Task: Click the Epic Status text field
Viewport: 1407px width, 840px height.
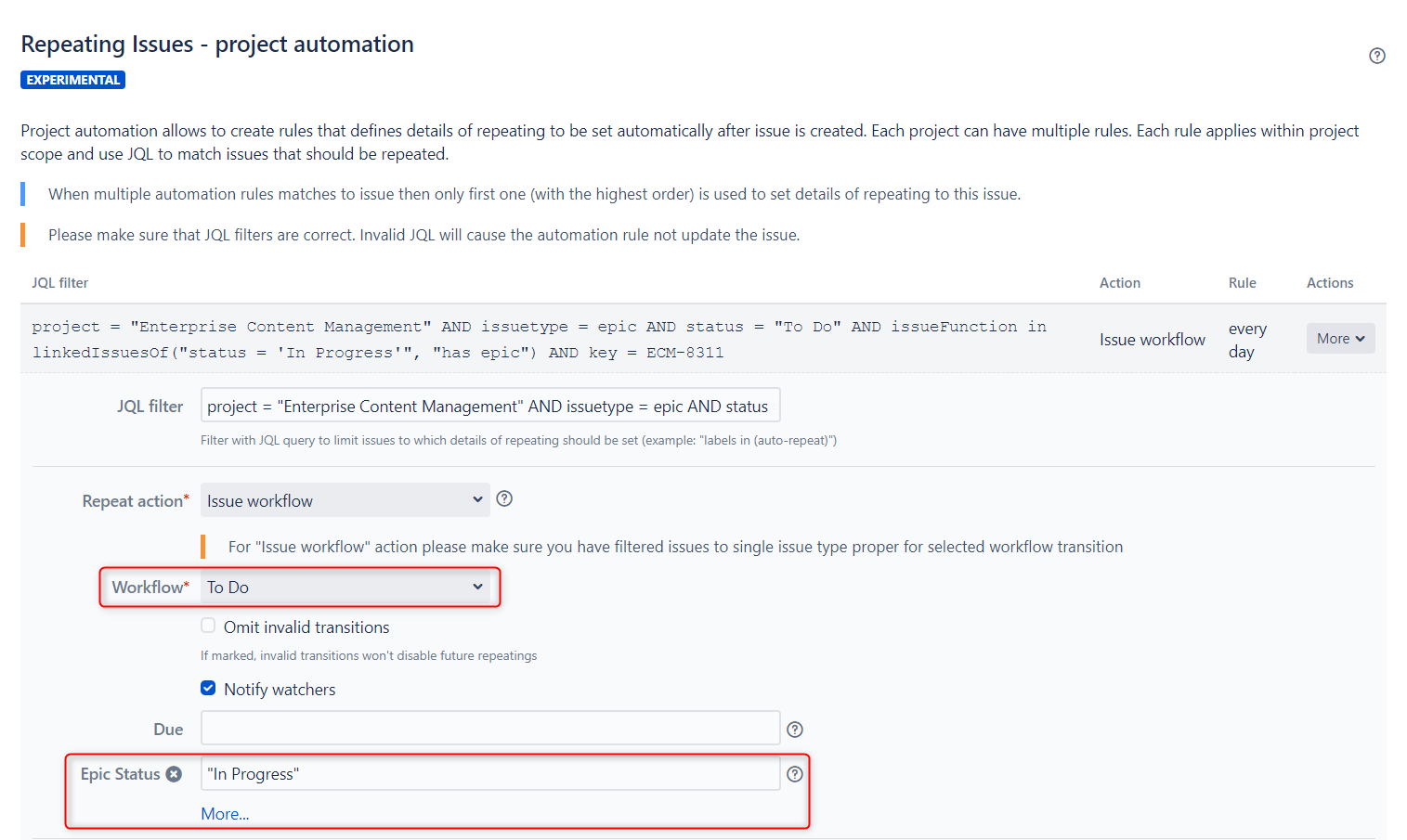Action: (x=490, y=773)
